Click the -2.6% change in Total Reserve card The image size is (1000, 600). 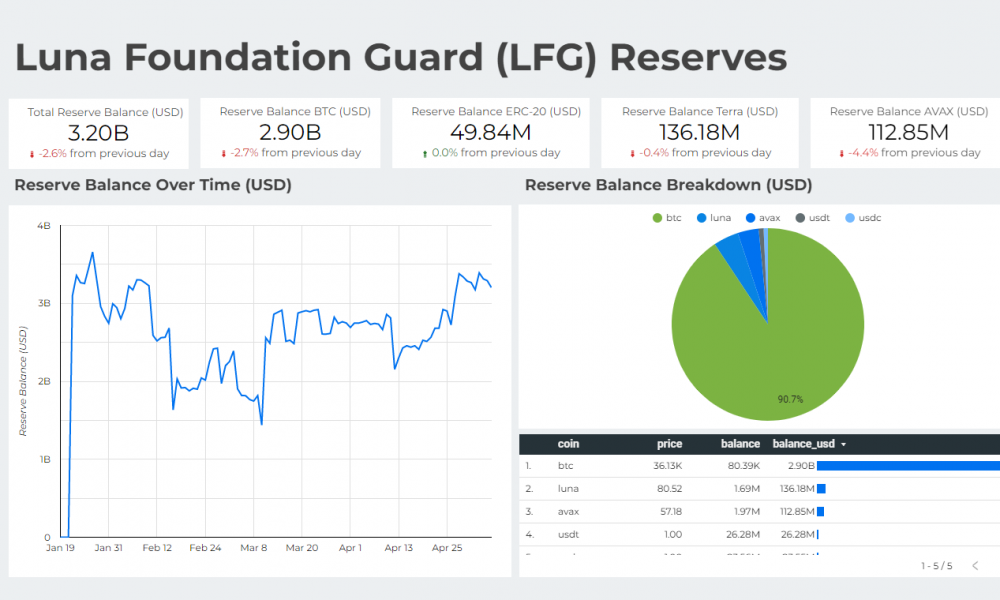[52, 154]
